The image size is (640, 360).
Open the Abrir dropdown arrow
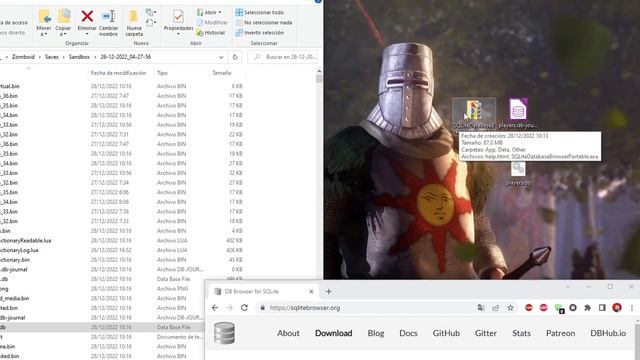pos(220,13)
